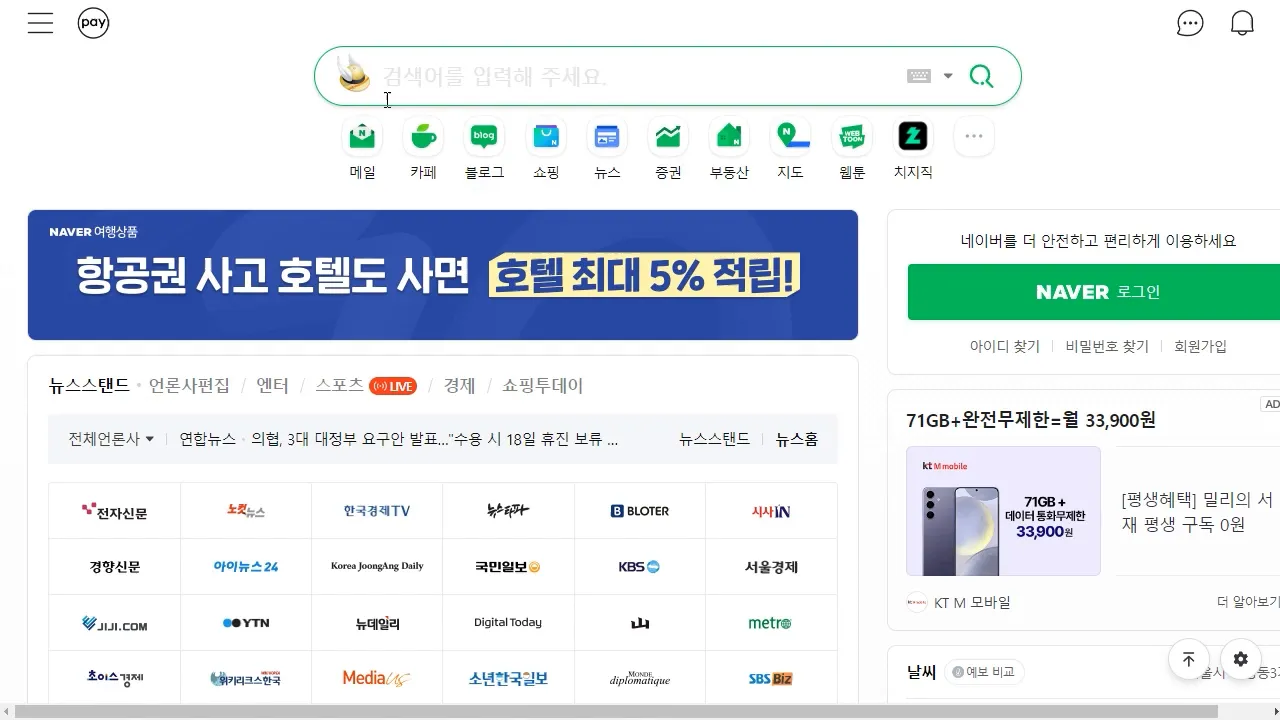This screenshot has height=720, width=1280.
Task: Open SBS Biz publisher logo
Action: coord(771,678)
